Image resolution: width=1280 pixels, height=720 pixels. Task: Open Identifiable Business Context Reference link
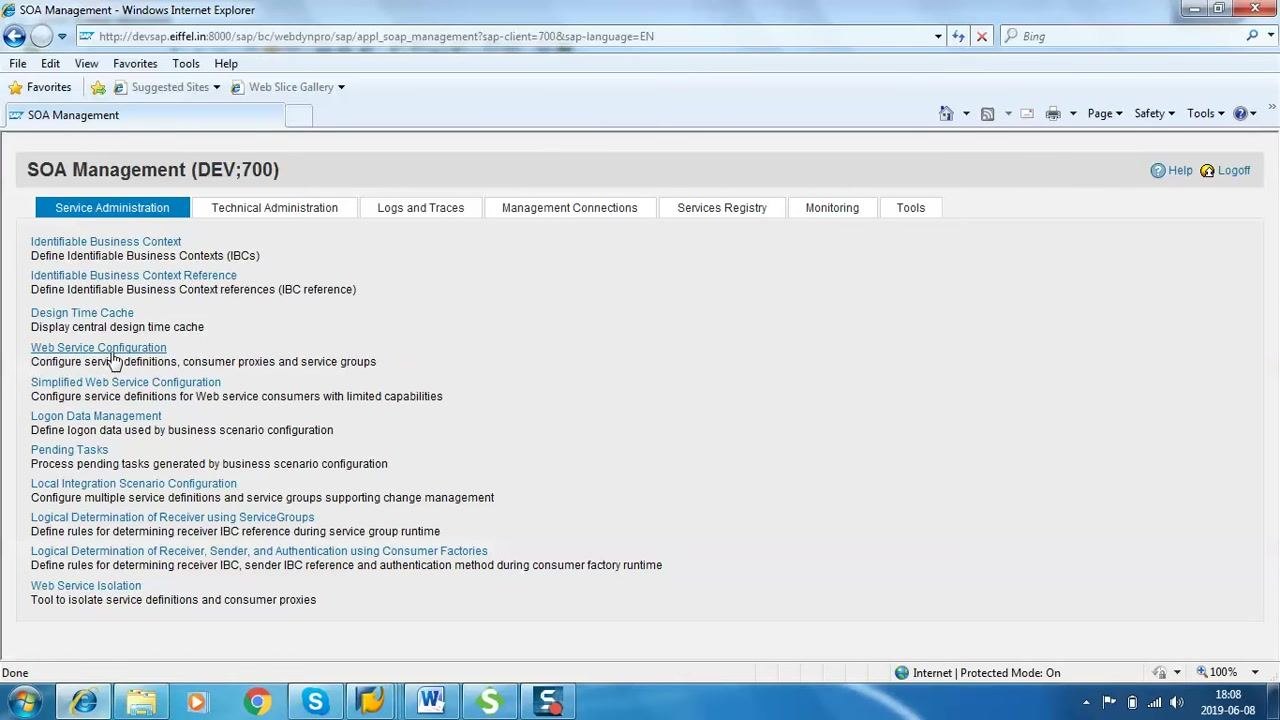(x=134, y=275)
